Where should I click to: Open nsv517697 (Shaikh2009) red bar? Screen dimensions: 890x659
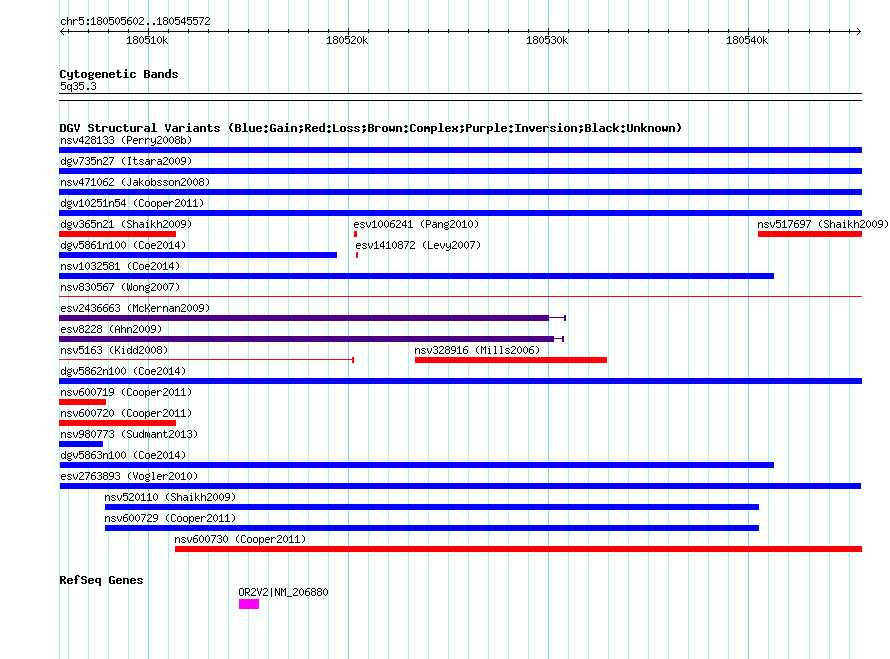(x=810, y=234)
